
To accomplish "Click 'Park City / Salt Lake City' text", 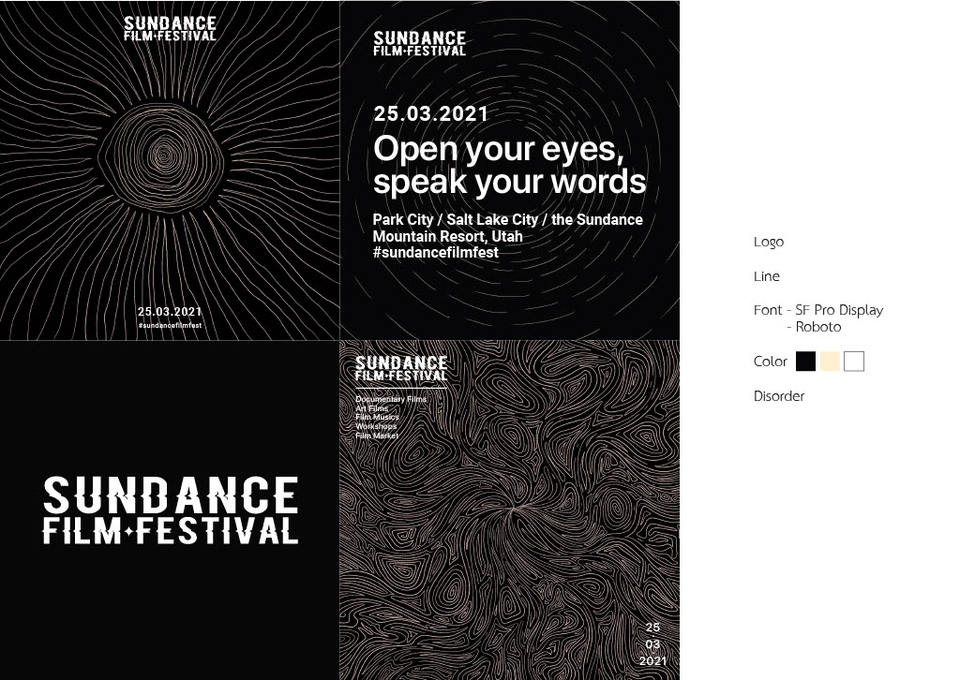I will (x=456, y=220).
